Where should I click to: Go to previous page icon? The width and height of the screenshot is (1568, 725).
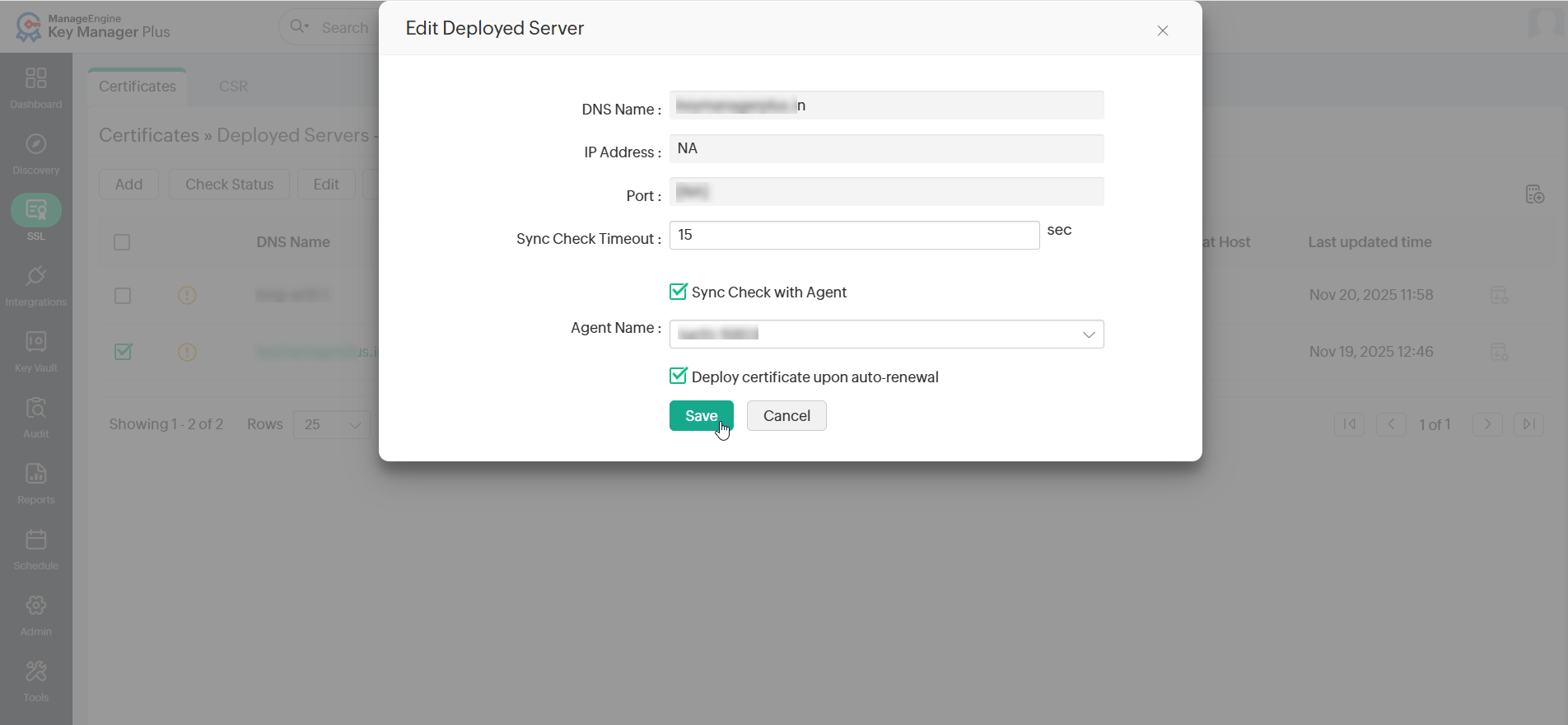tap(1391, 424)
